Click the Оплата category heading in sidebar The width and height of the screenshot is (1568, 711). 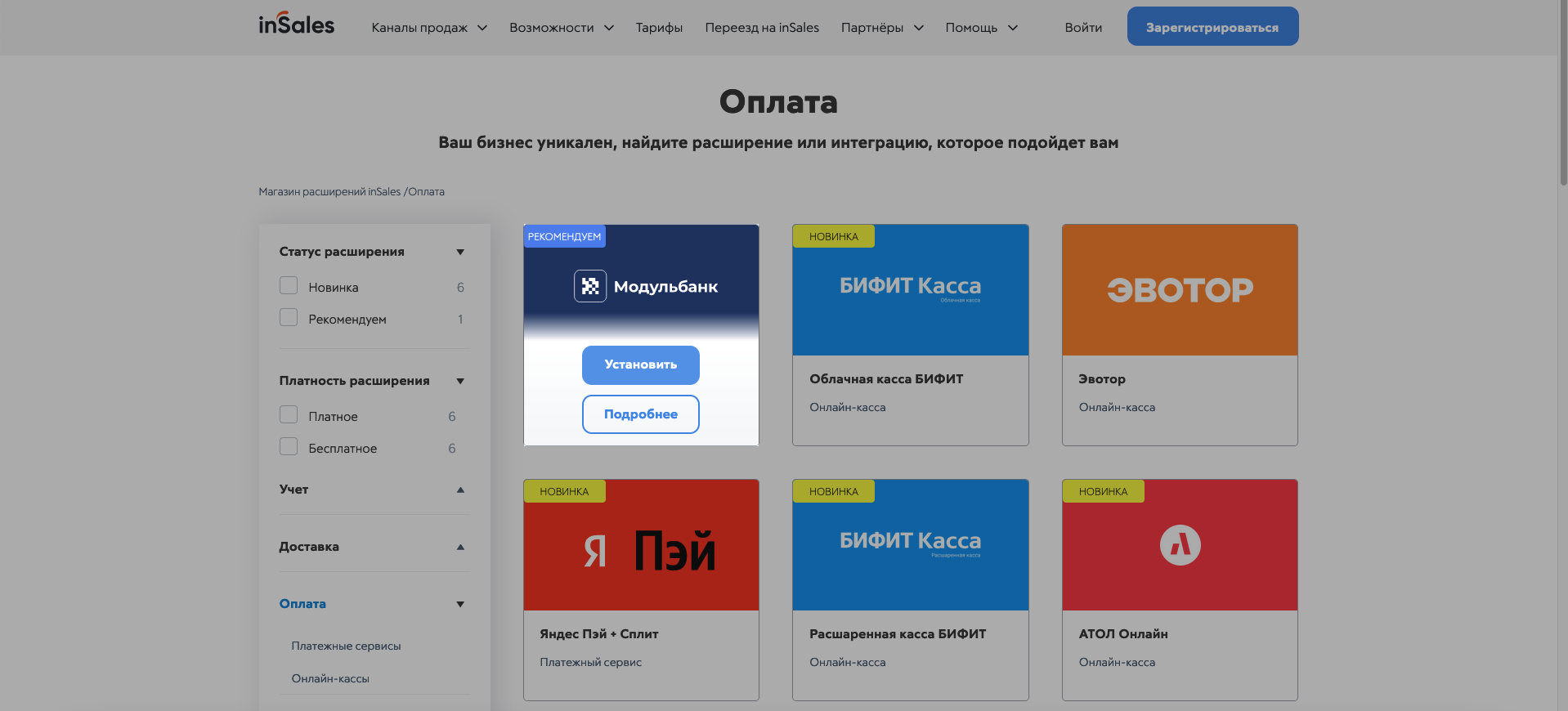coord(302,604)
